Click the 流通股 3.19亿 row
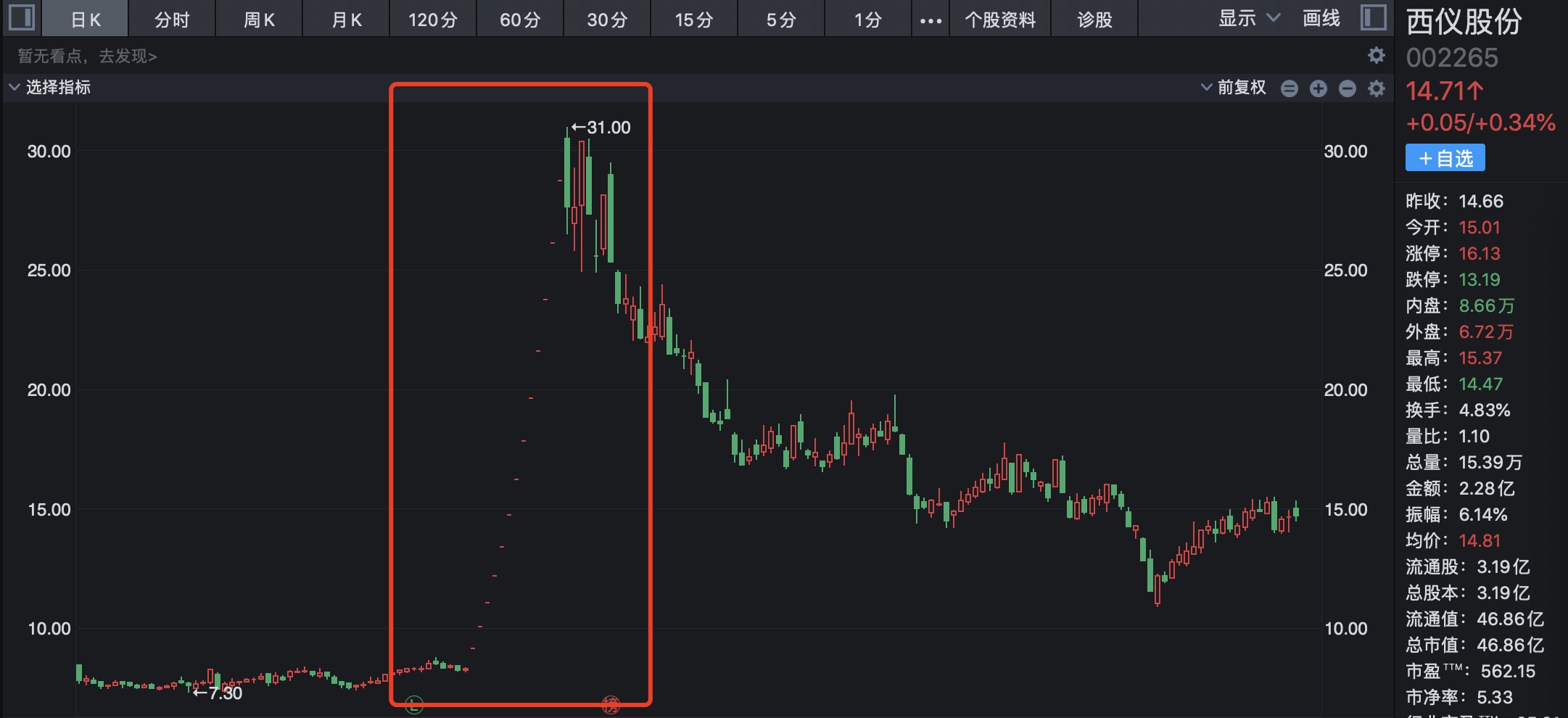 1468,566
